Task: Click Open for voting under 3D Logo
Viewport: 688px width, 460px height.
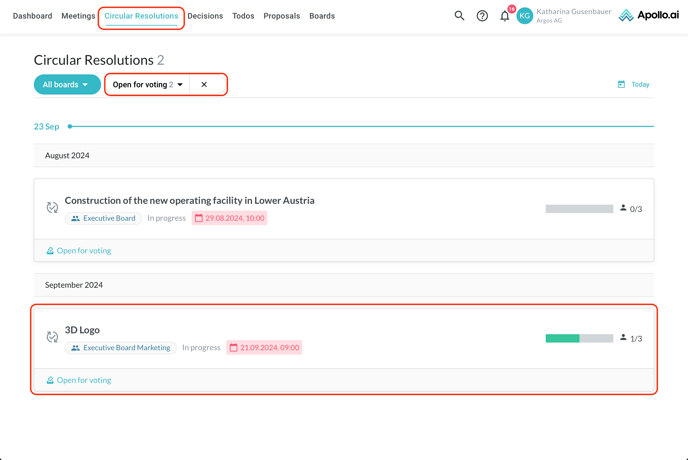Action: (84, 380)
